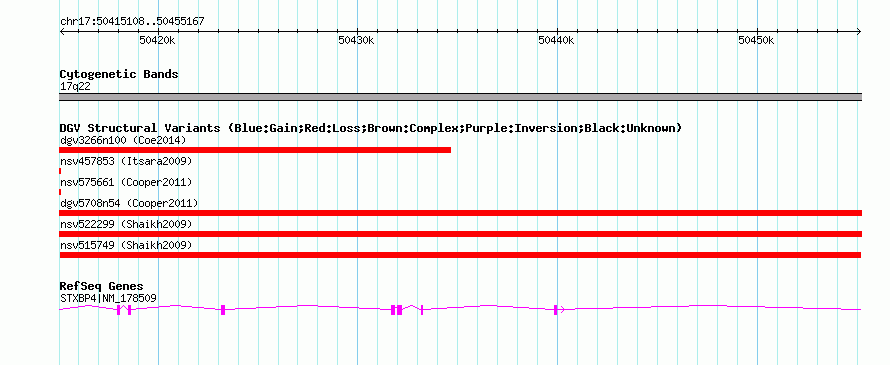
Task: Click the 17q22 band label
Action: (x=75, y=87)
